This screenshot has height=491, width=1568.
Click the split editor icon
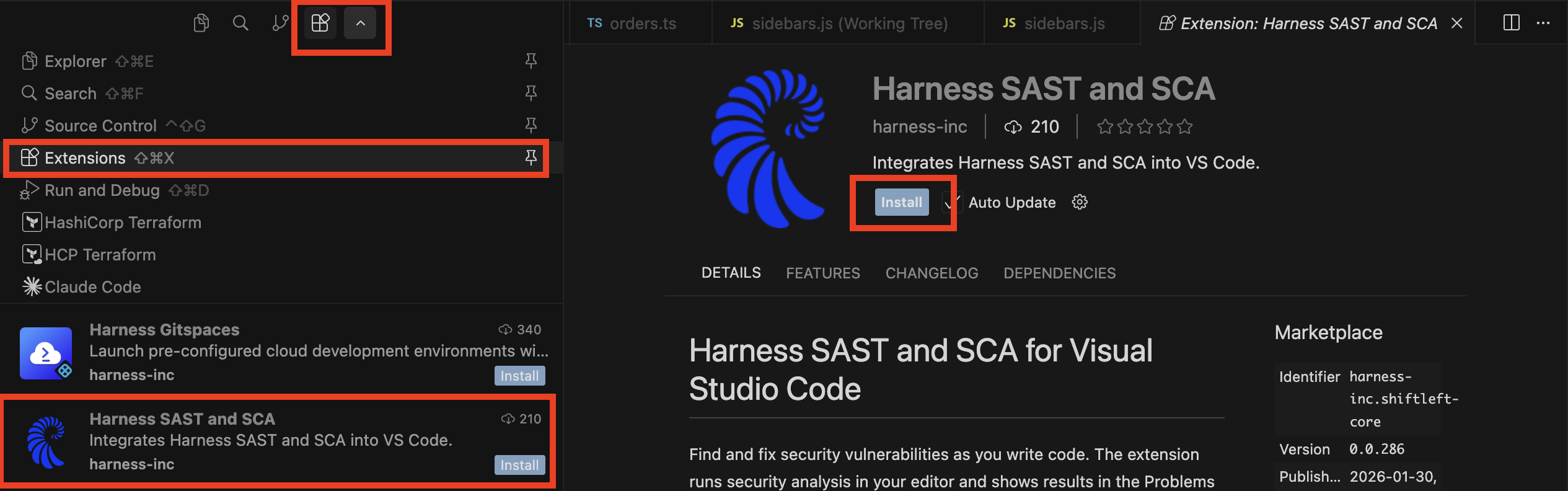pos(1511,24)
